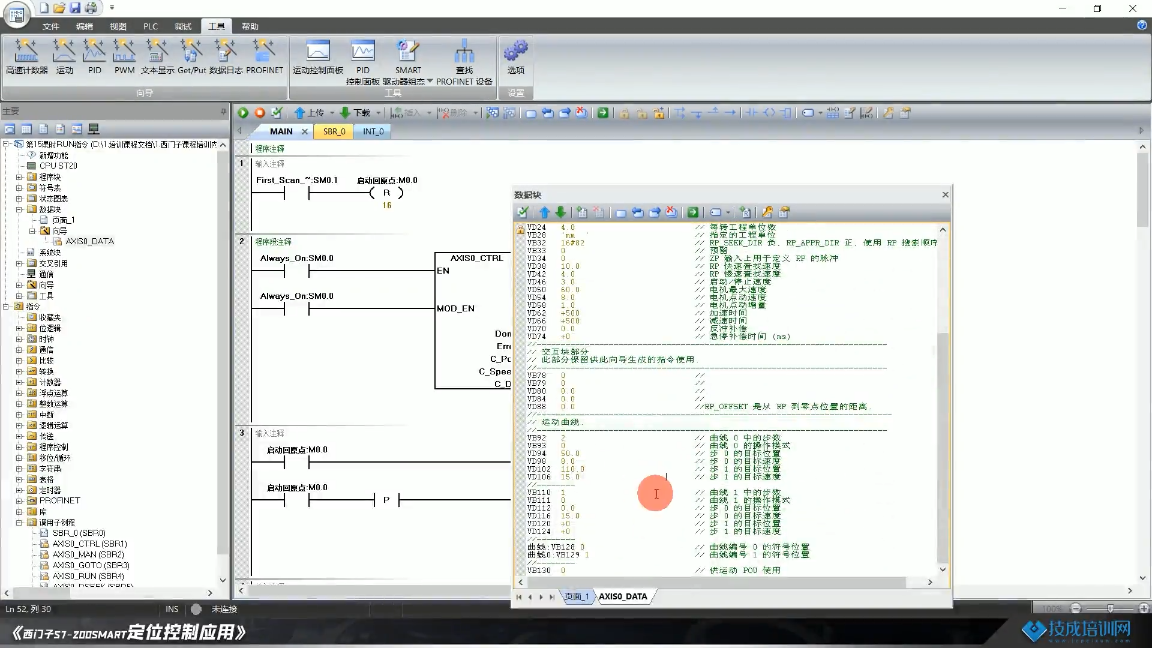Open the PROFINET wizard
Screen dimensions: 1152x648
[x=264, y=57]
